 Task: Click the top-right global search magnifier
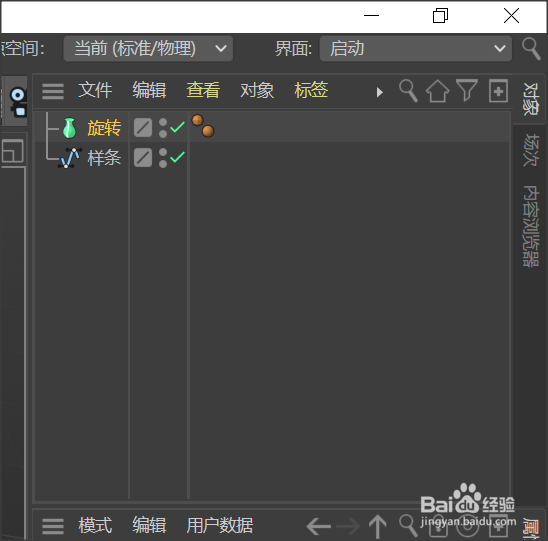(531, 49)
